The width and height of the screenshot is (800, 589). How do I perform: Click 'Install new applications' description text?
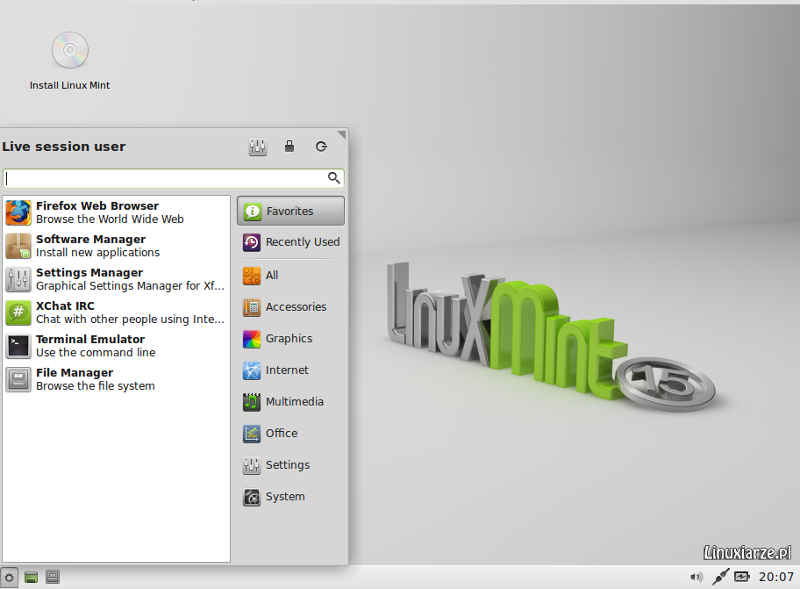click(98, 253)
